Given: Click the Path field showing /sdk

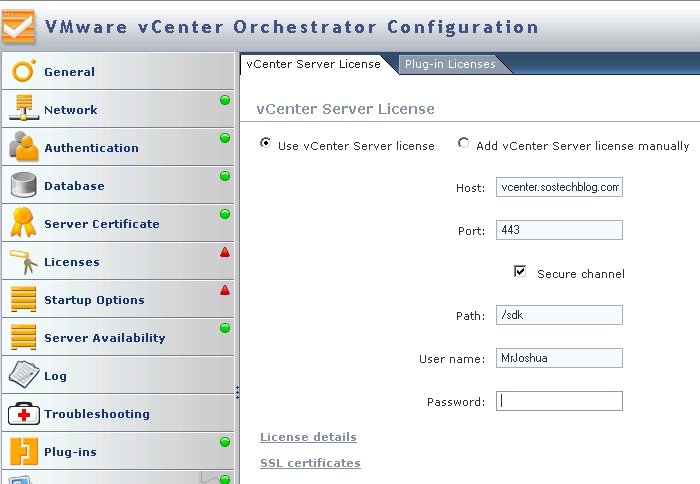Looking at the screenshot, I should tap(559, 315).
